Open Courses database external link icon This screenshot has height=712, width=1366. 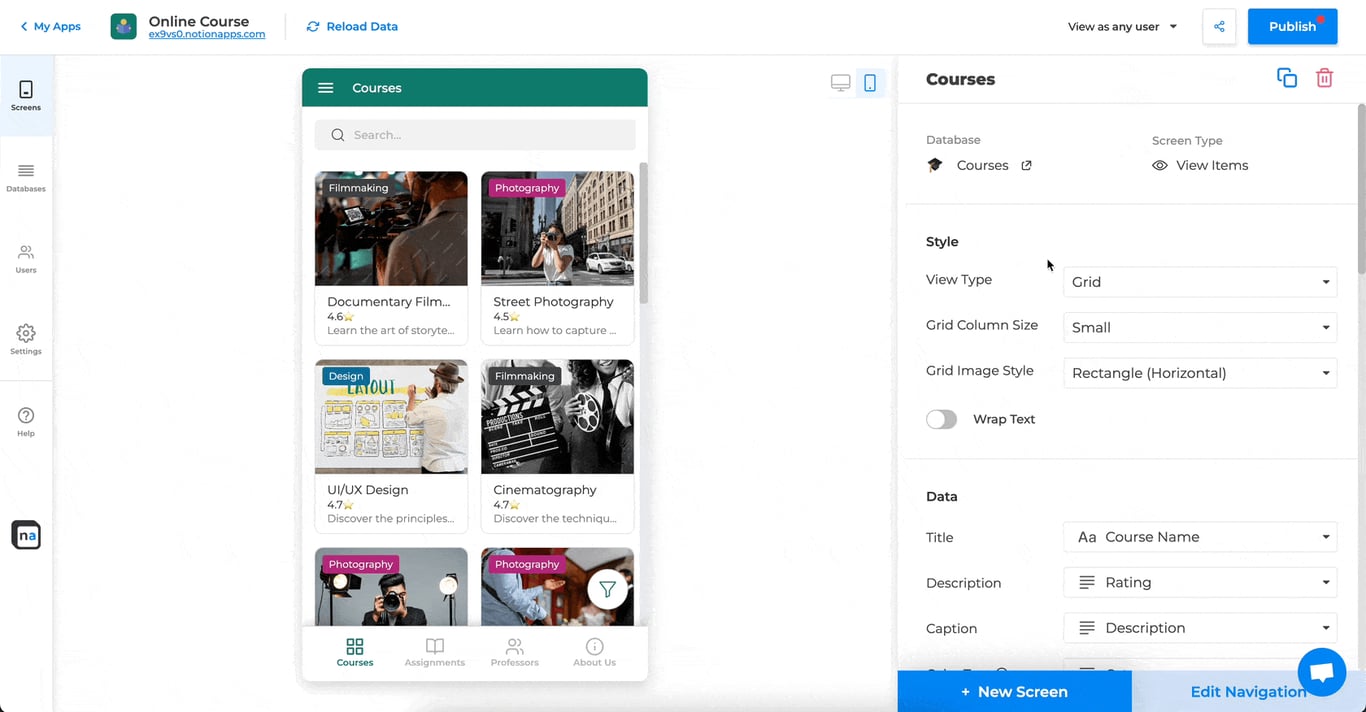click(1026, 165)
